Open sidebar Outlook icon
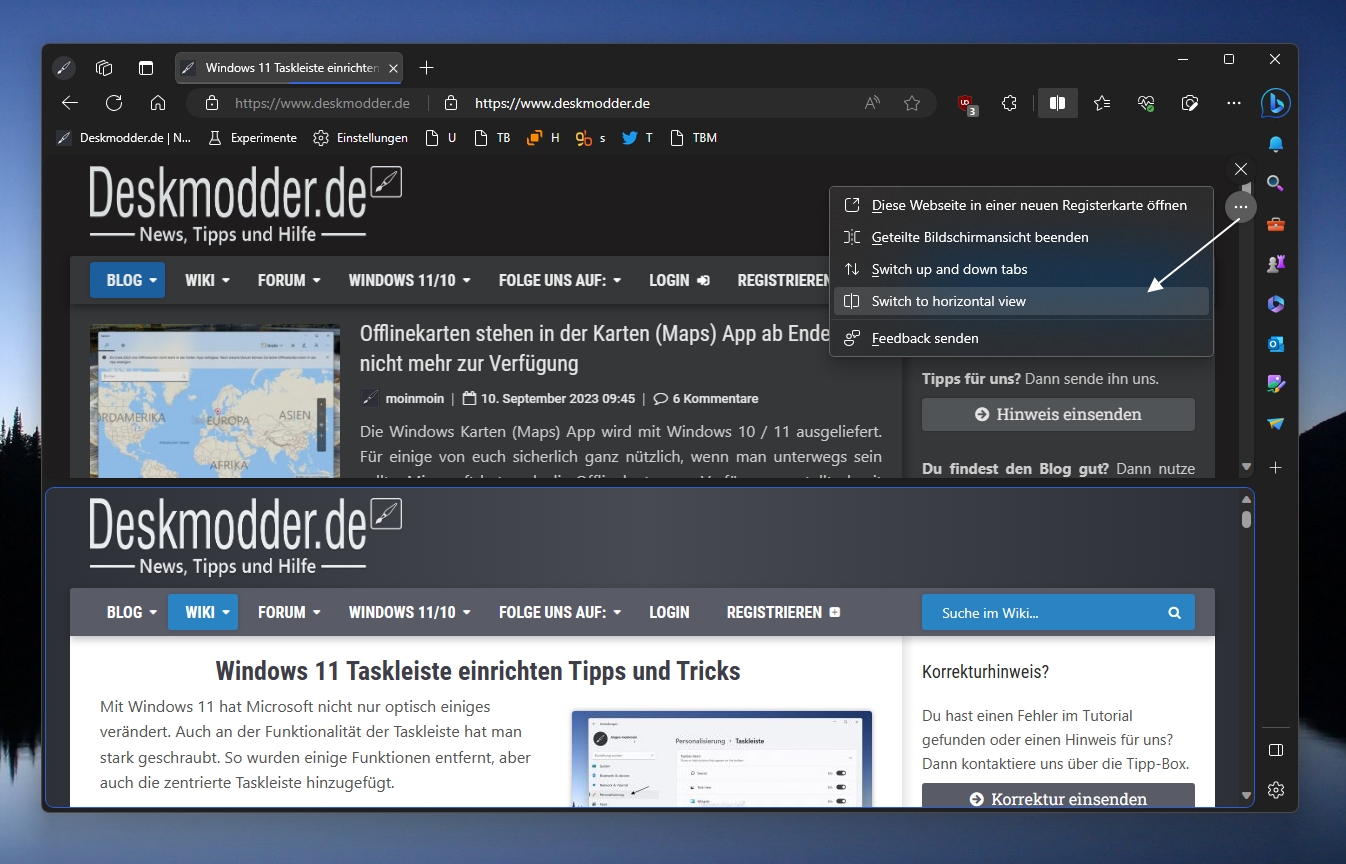Image resolution: width=1346 pixels, height=864 pixels. 1275,344
